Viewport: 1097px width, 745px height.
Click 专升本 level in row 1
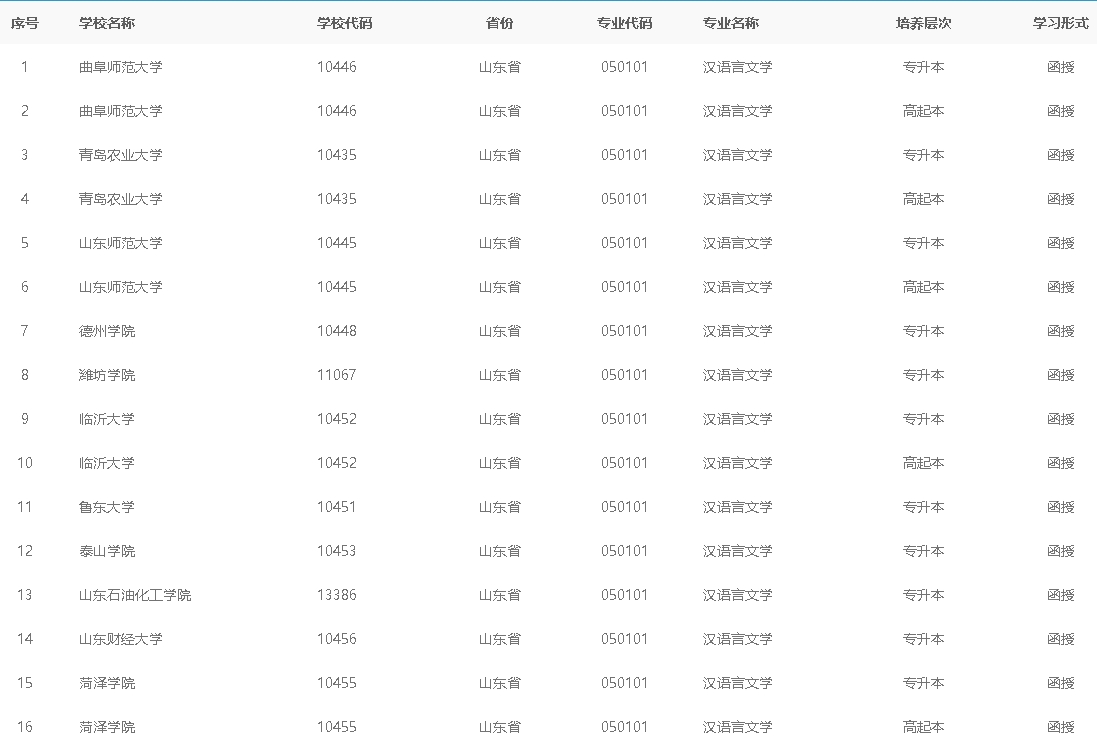pos(923,67)
